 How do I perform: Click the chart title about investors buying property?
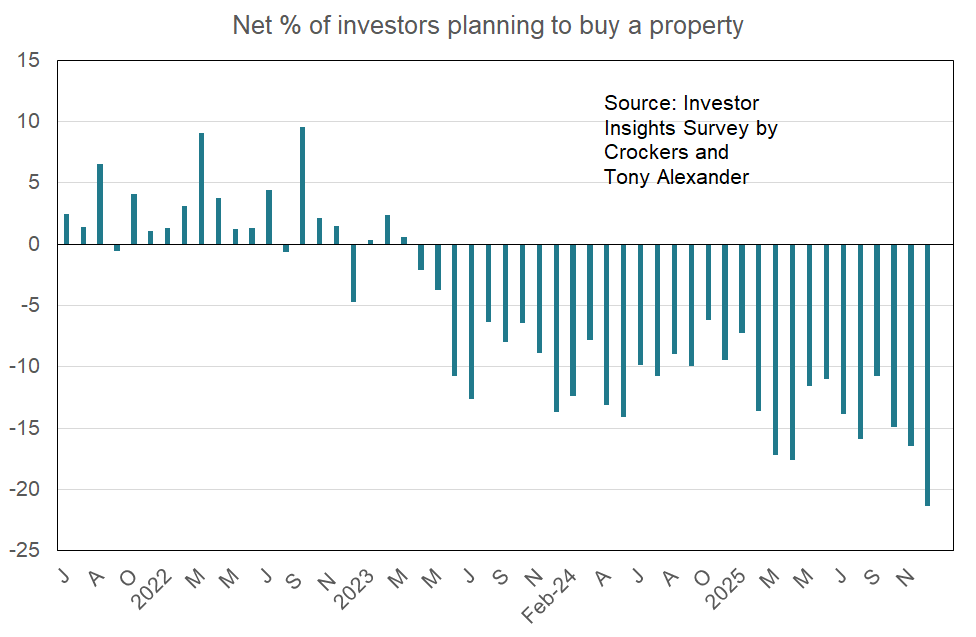pyautogui.click(x=487, y=25)
